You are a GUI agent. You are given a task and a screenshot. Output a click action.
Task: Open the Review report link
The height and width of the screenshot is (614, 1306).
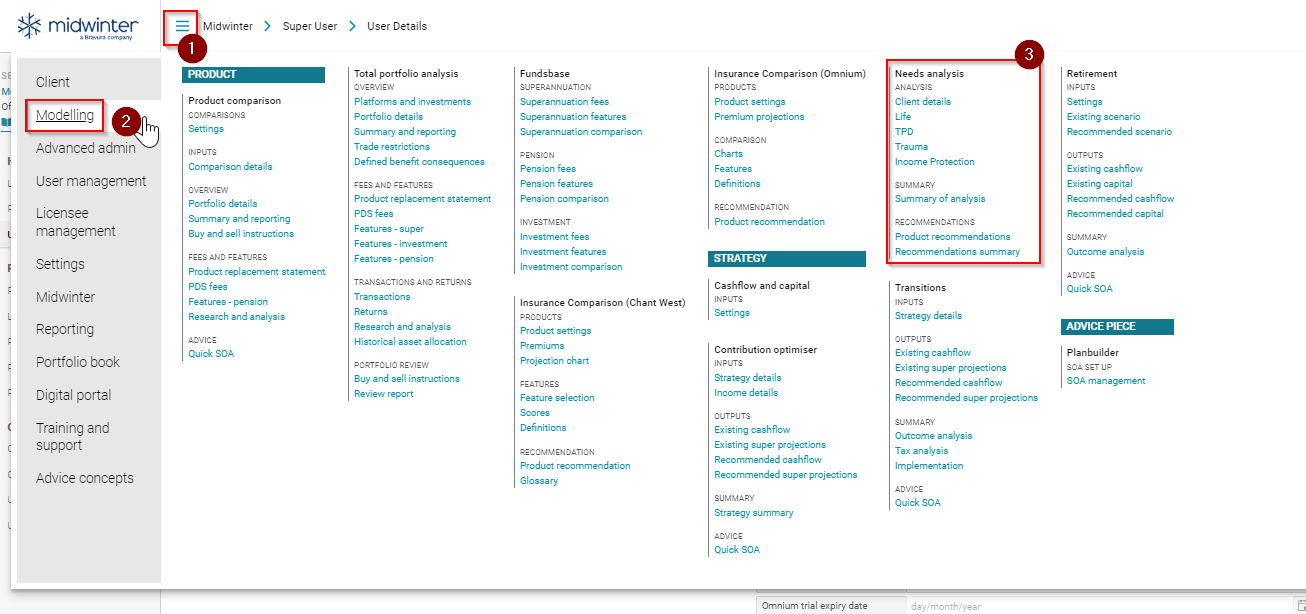click(x=384, y=394)
